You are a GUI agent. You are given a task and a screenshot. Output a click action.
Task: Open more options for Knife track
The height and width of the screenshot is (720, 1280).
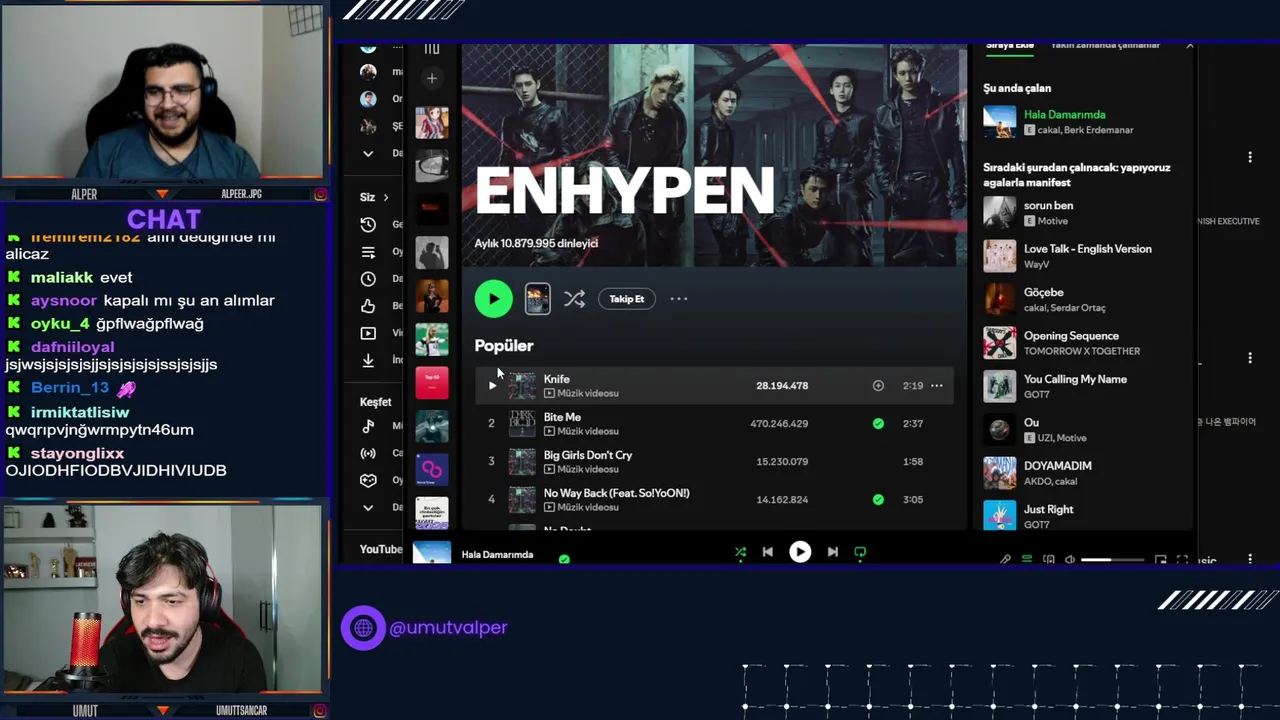click(x=937, y=385)
